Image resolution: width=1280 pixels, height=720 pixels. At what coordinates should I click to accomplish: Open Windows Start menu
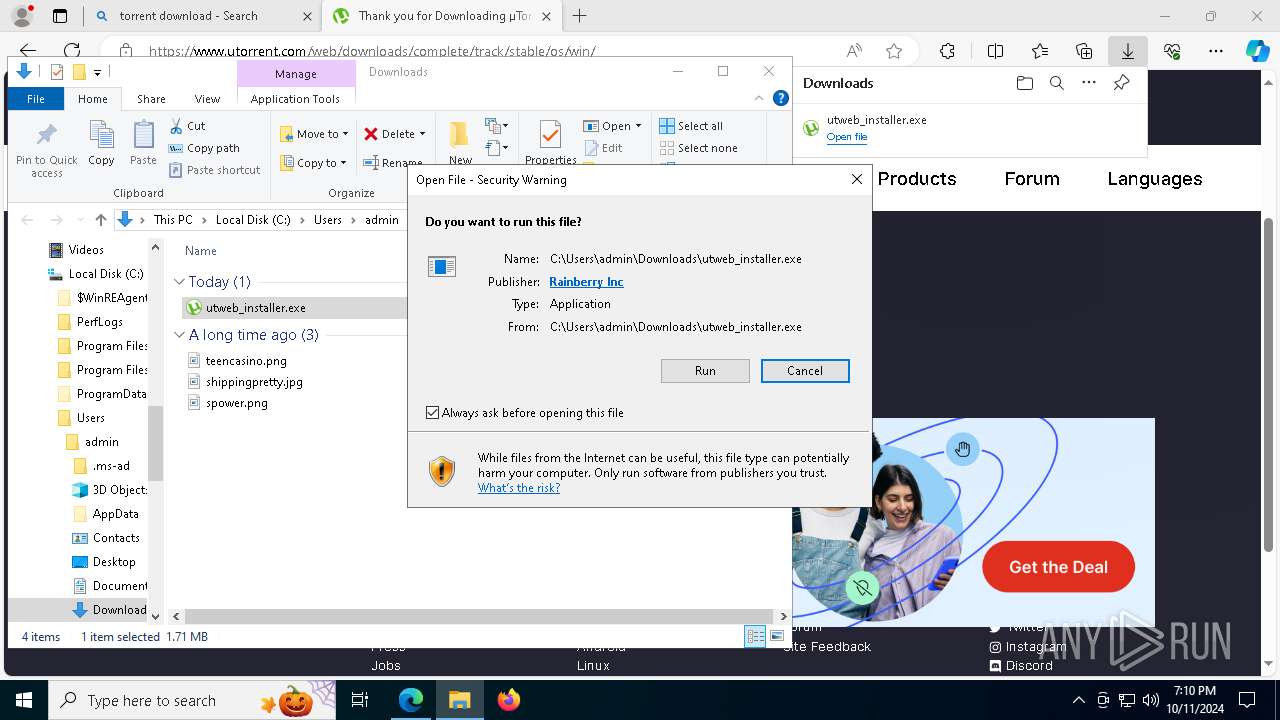click(x=23, y=700)
